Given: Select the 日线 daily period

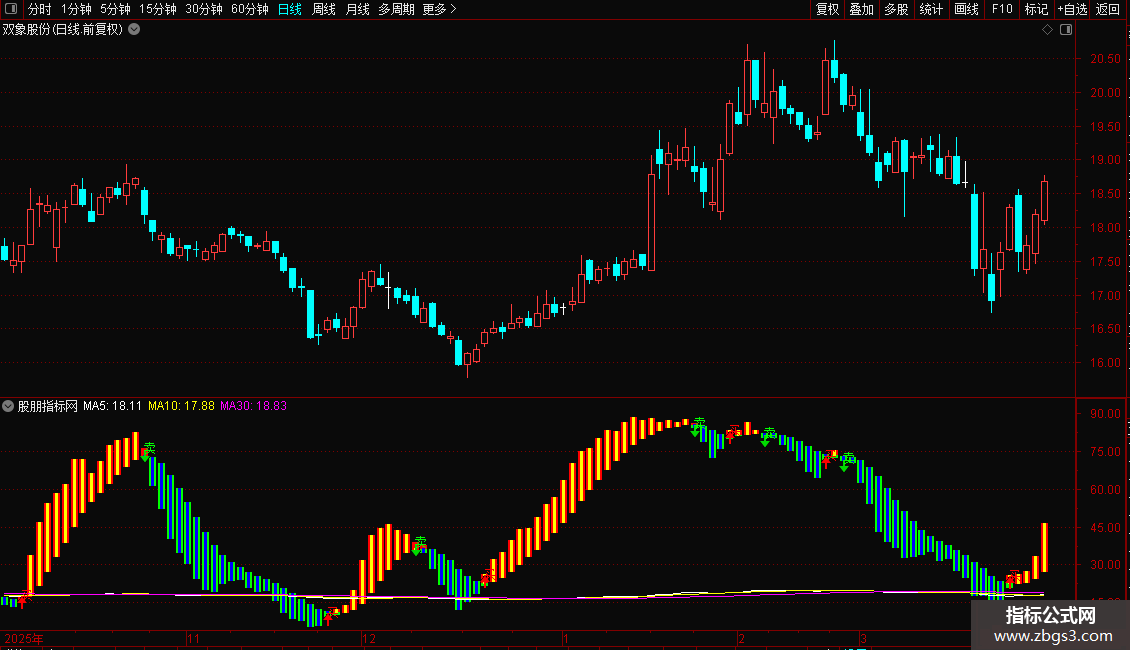Looking at the screenshot, I should click(x=290, y=9).
